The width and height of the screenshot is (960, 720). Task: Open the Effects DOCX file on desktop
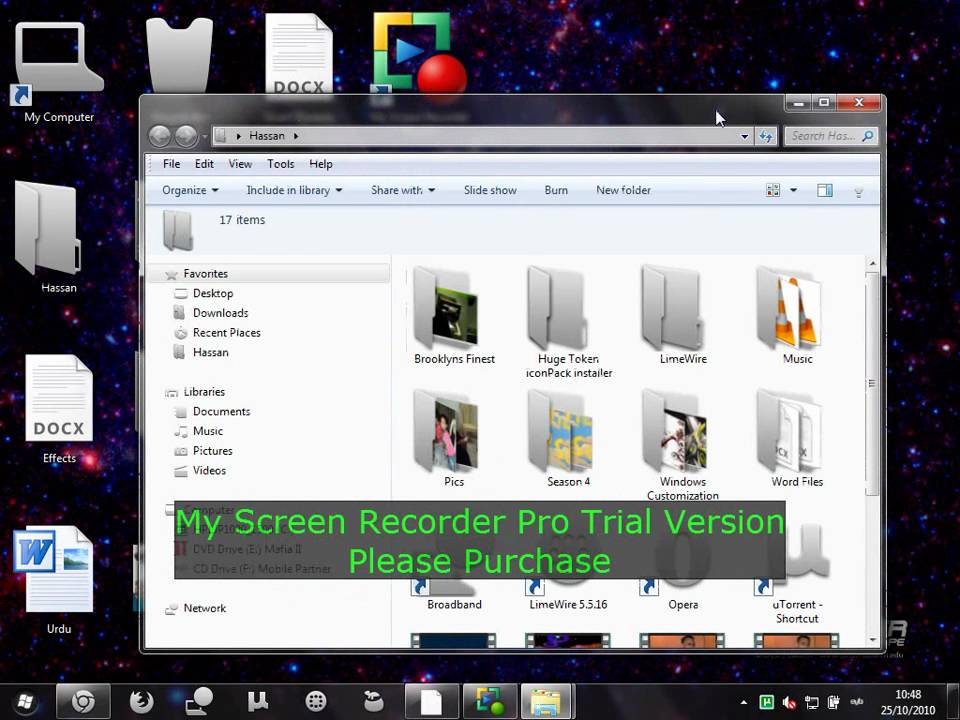click(x=59, y=409)
